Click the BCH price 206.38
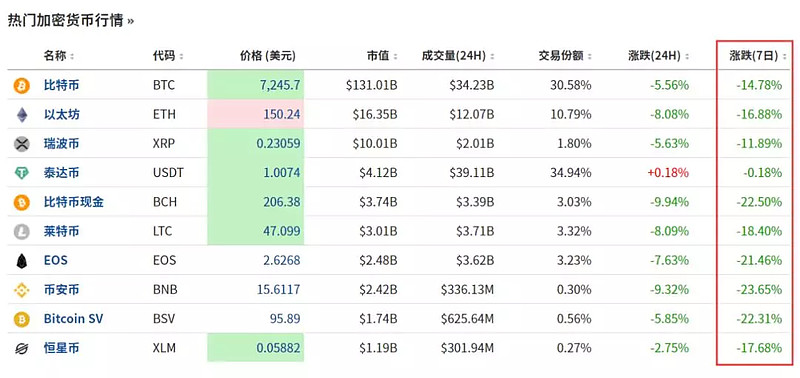The width and height of the screenshot is (800, 378). click(x=282, y=202)
